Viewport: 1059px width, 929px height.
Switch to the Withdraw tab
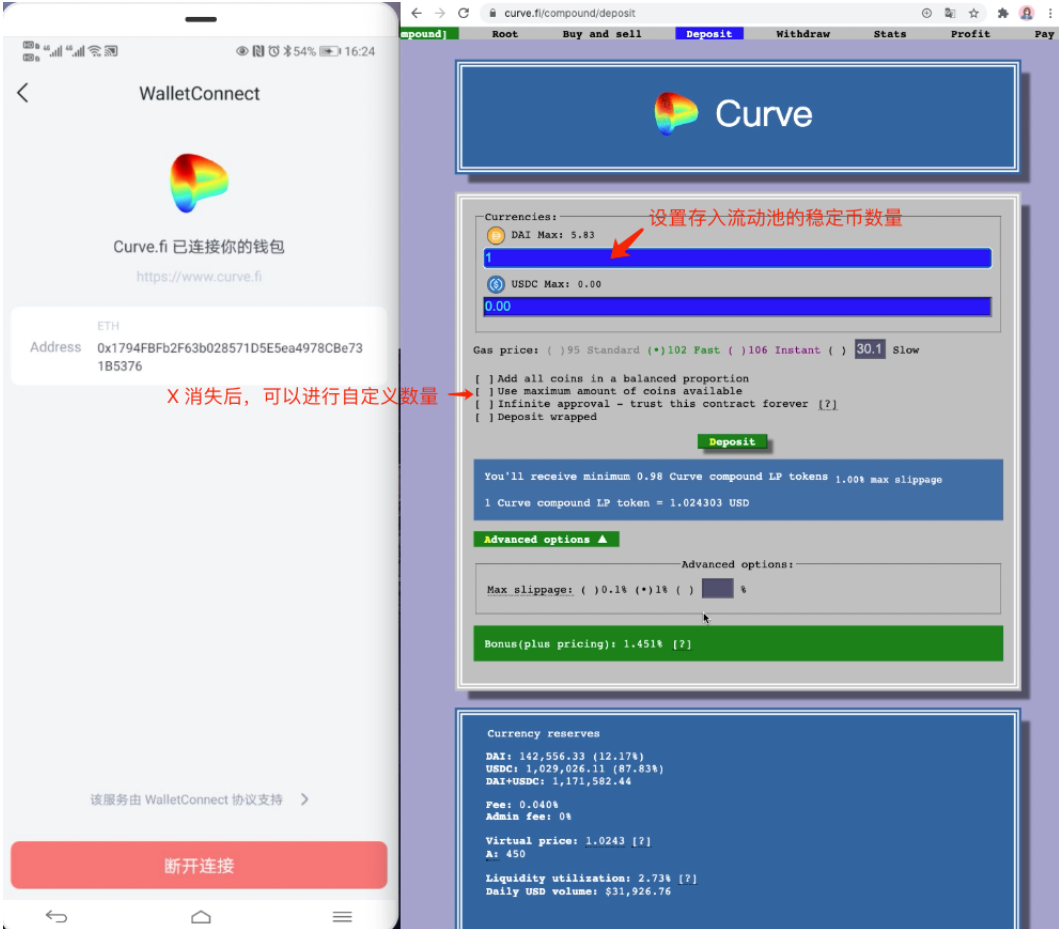click(x=803, y=34)
